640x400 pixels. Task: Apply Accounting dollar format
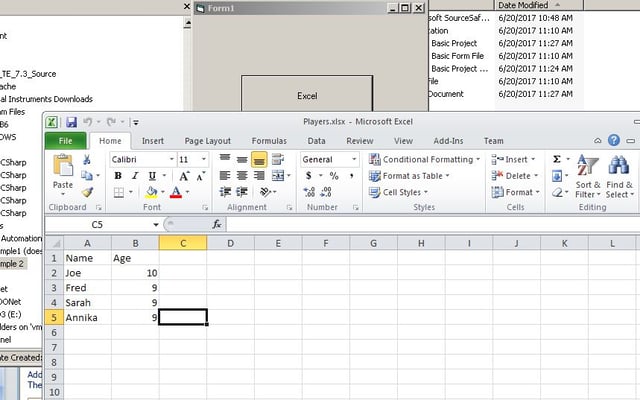[x=309, y=176]
